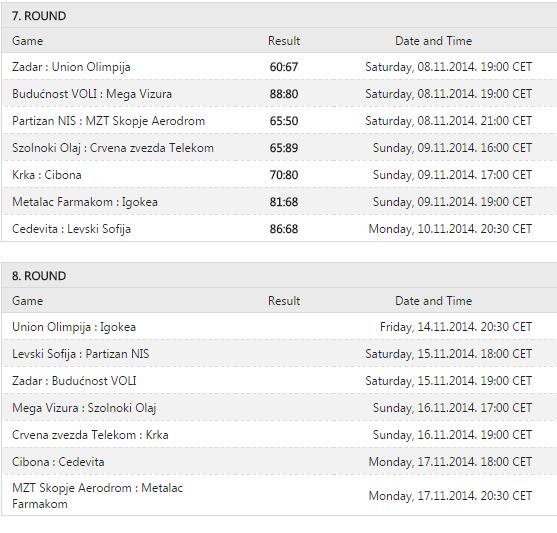Viewport: 557px width, 533px height.
Task: Click the 65:89 result for Szolnoki Olaj
Action: [x=283, y=148]
